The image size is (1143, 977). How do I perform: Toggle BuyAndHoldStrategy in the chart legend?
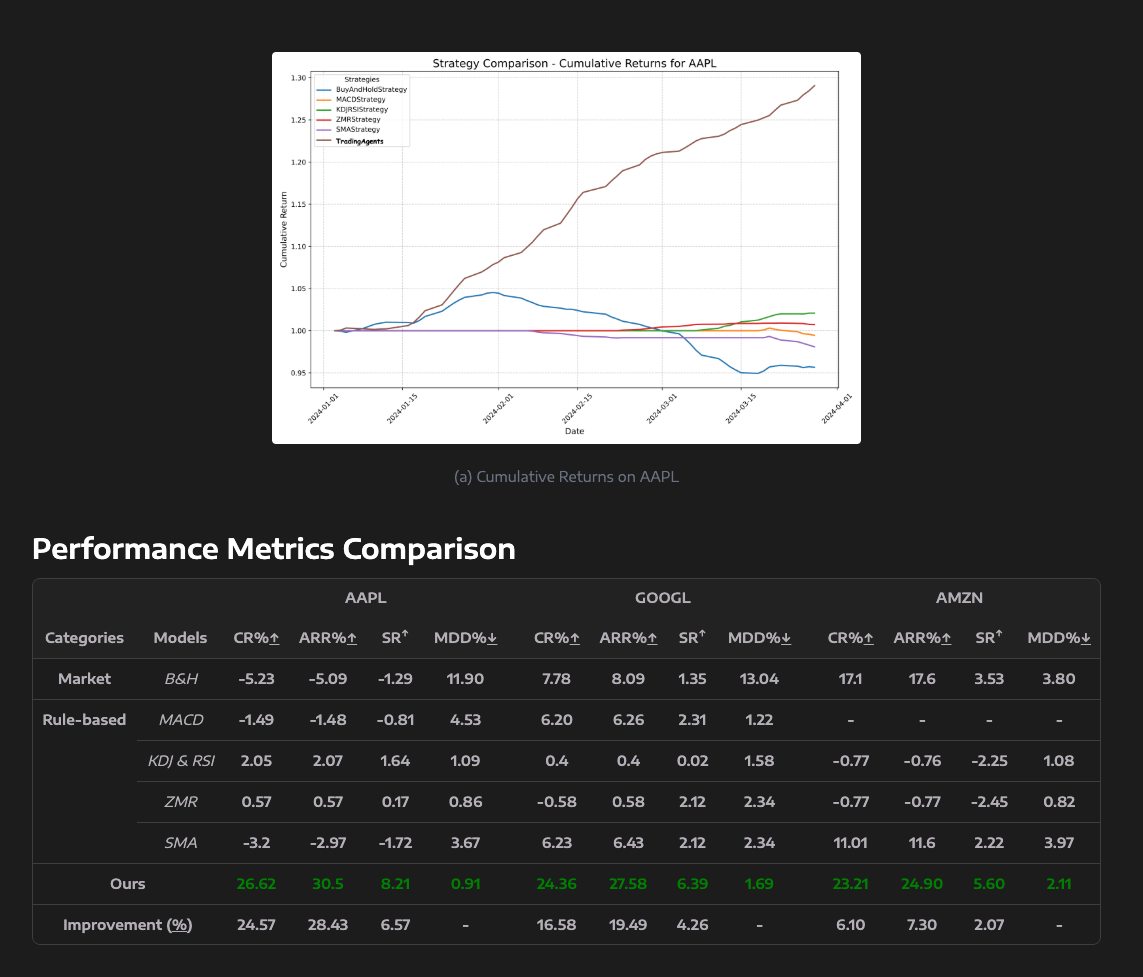pyautogui.click(x=372, y=90)
